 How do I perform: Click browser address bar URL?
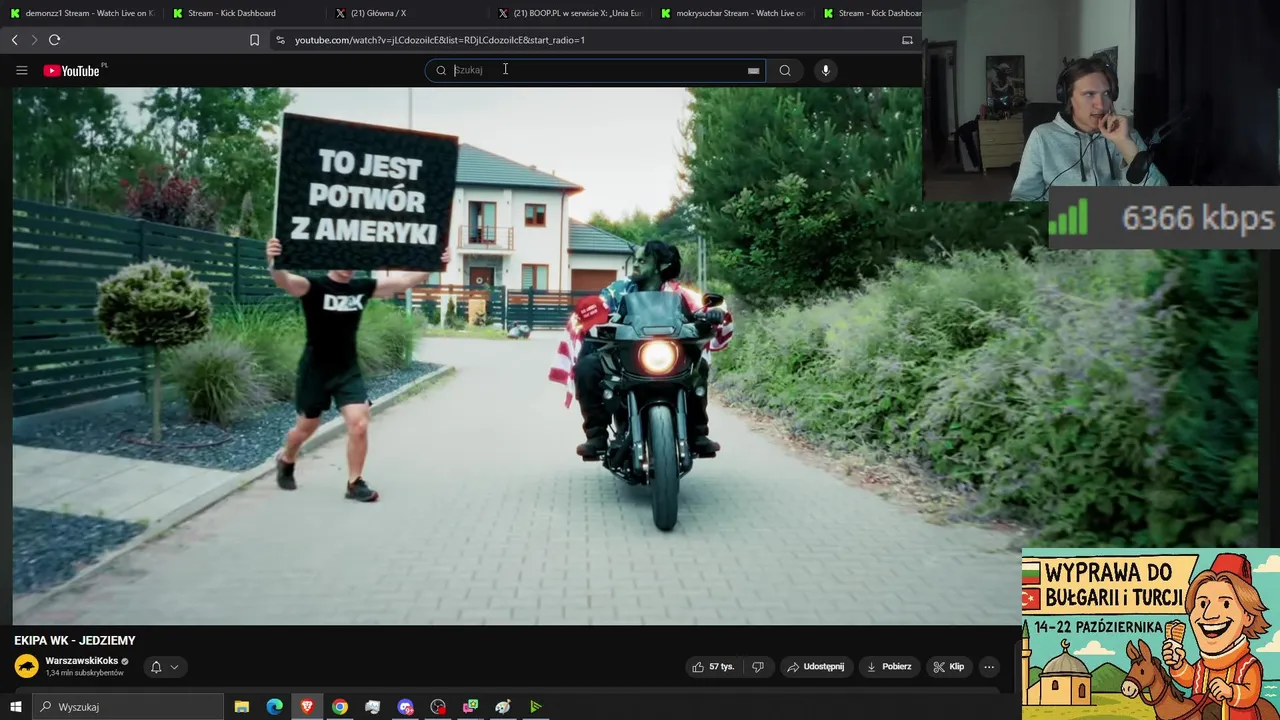coord(440,40)
